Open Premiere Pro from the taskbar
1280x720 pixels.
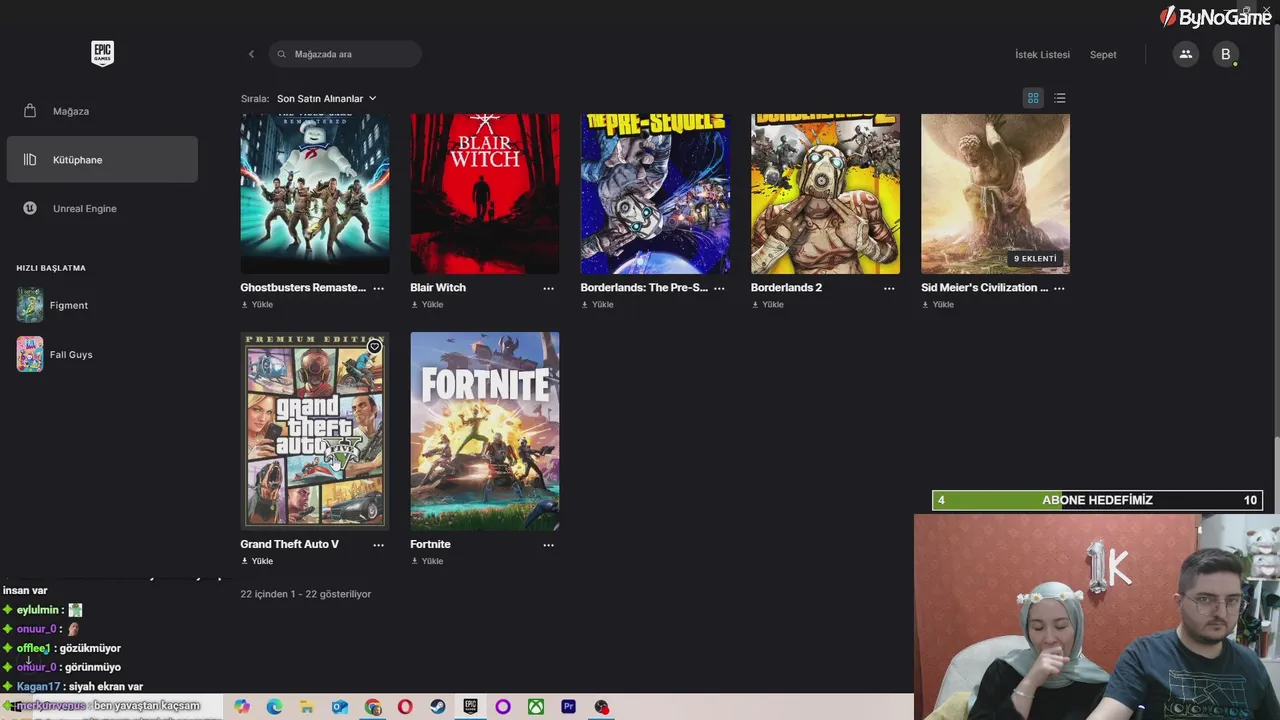pyautogui.click(x=569, y=707)
